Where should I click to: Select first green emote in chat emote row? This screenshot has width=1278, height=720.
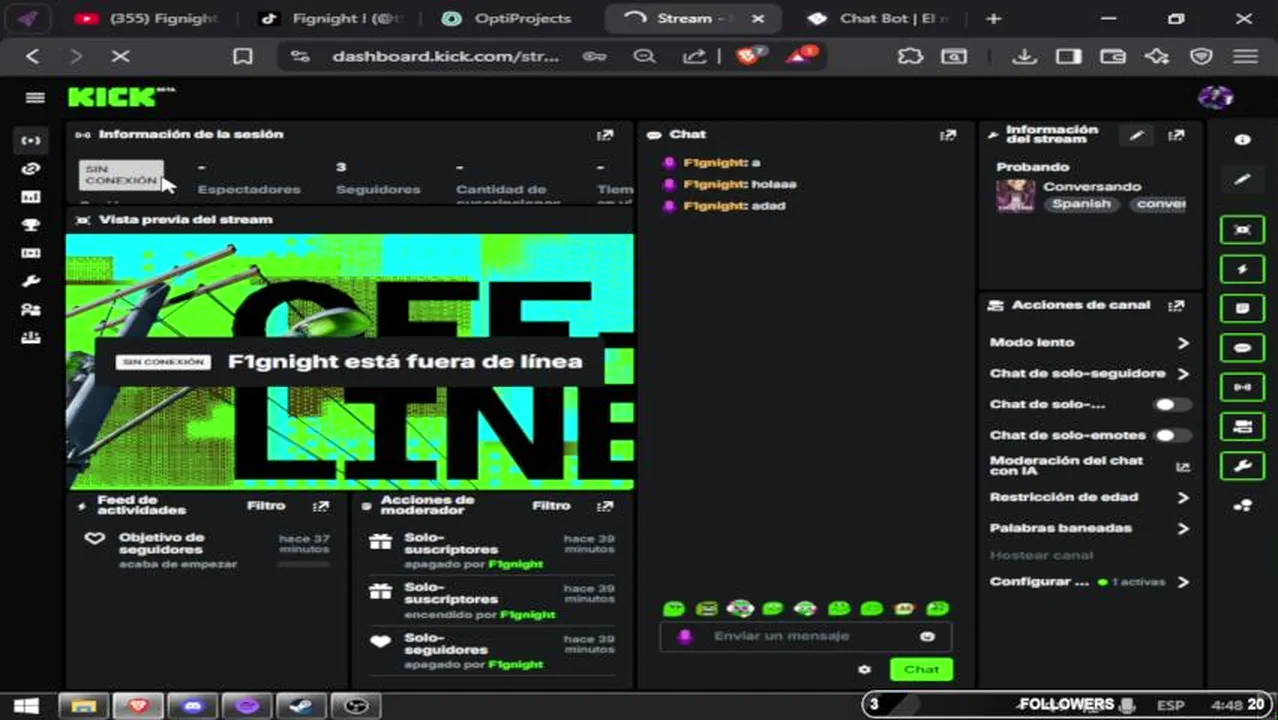[674, 608]
